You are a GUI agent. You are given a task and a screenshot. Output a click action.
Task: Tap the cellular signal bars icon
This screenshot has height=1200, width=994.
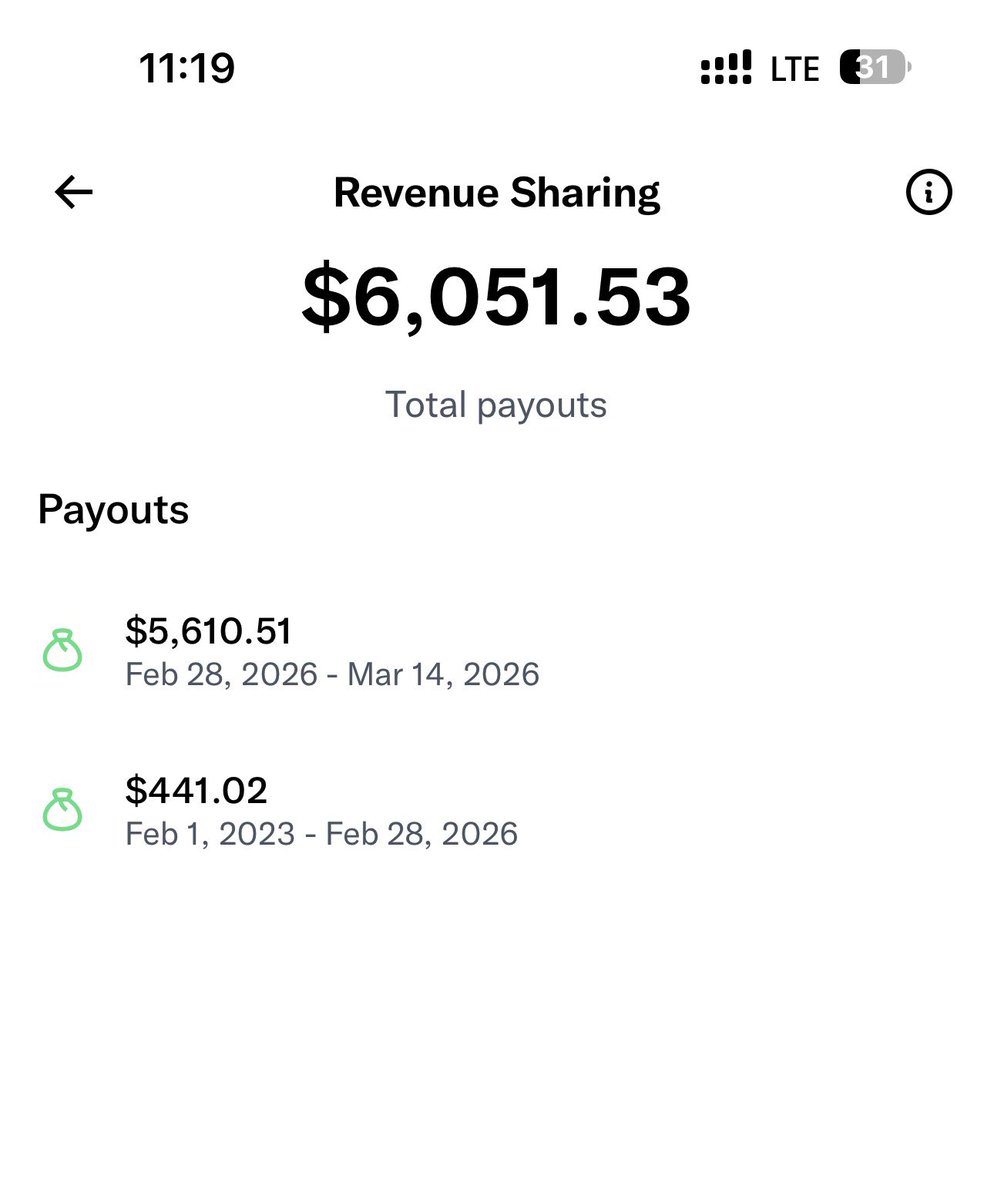[726, 68]
